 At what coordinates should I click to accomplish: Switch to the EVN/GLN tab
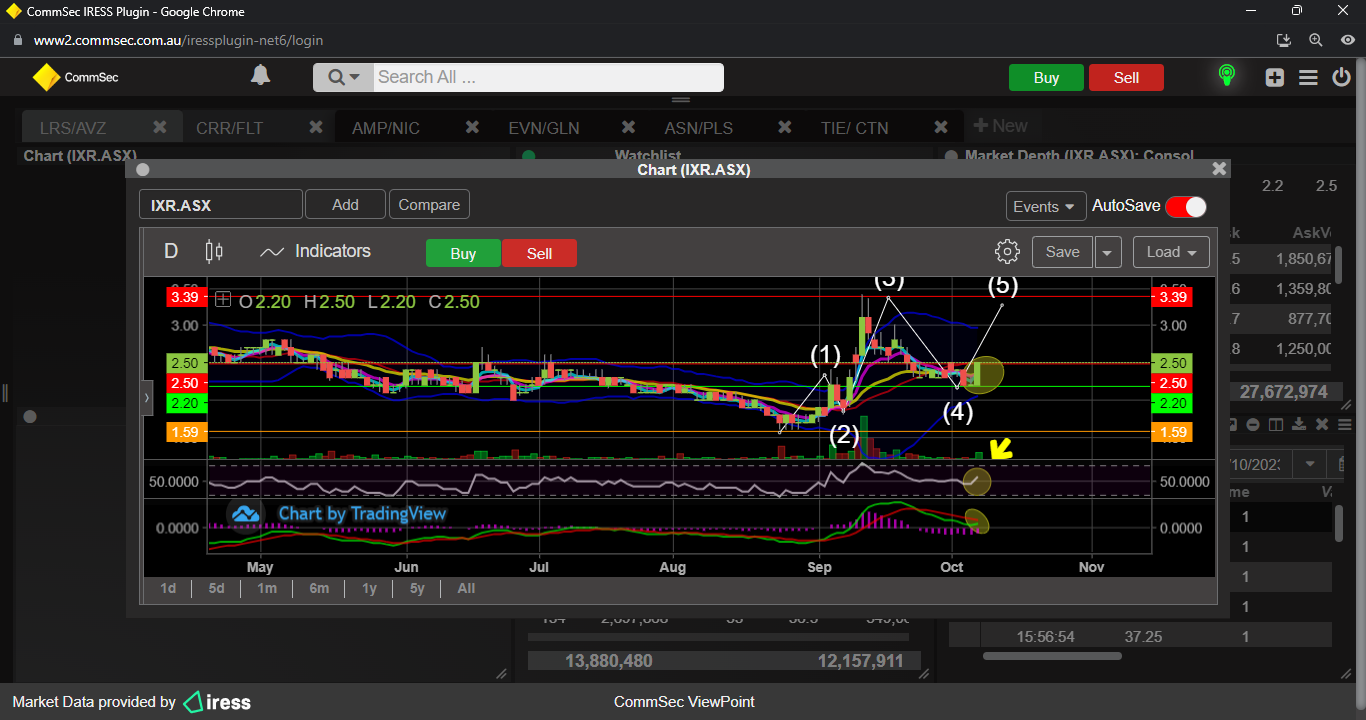click(x=543, y=128)
